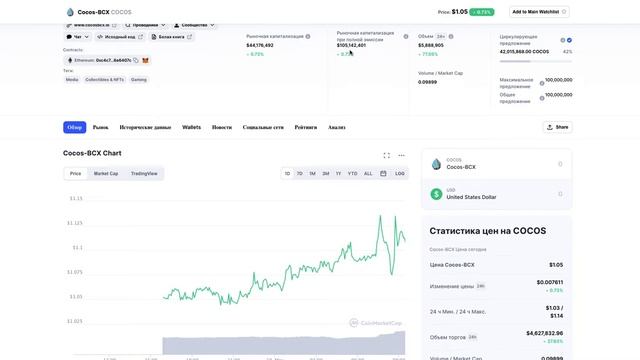Open the Анализ tab
Image resolution: width=640 pixels, height=360 pixels.
coord(337,127)
